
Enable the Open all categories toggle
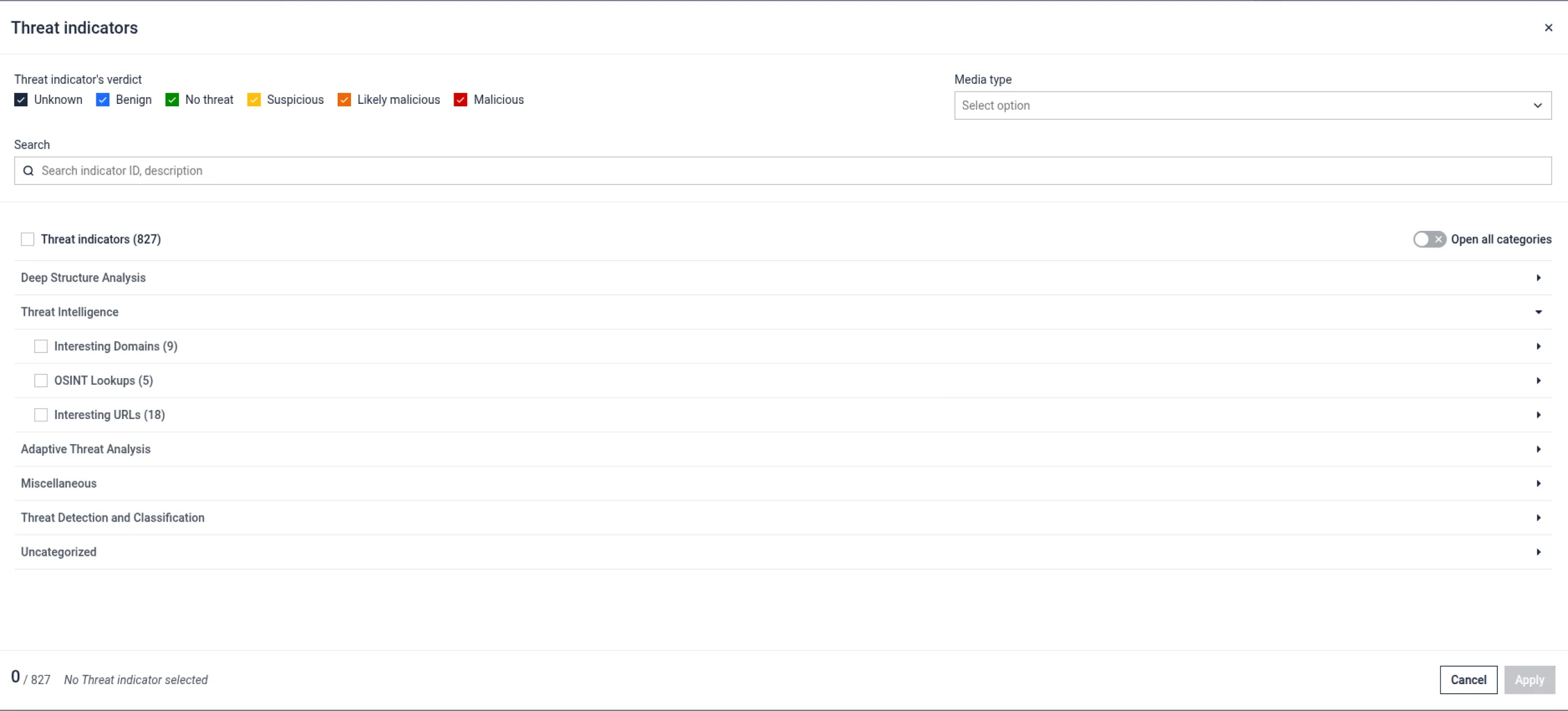tap(1429, 239)
